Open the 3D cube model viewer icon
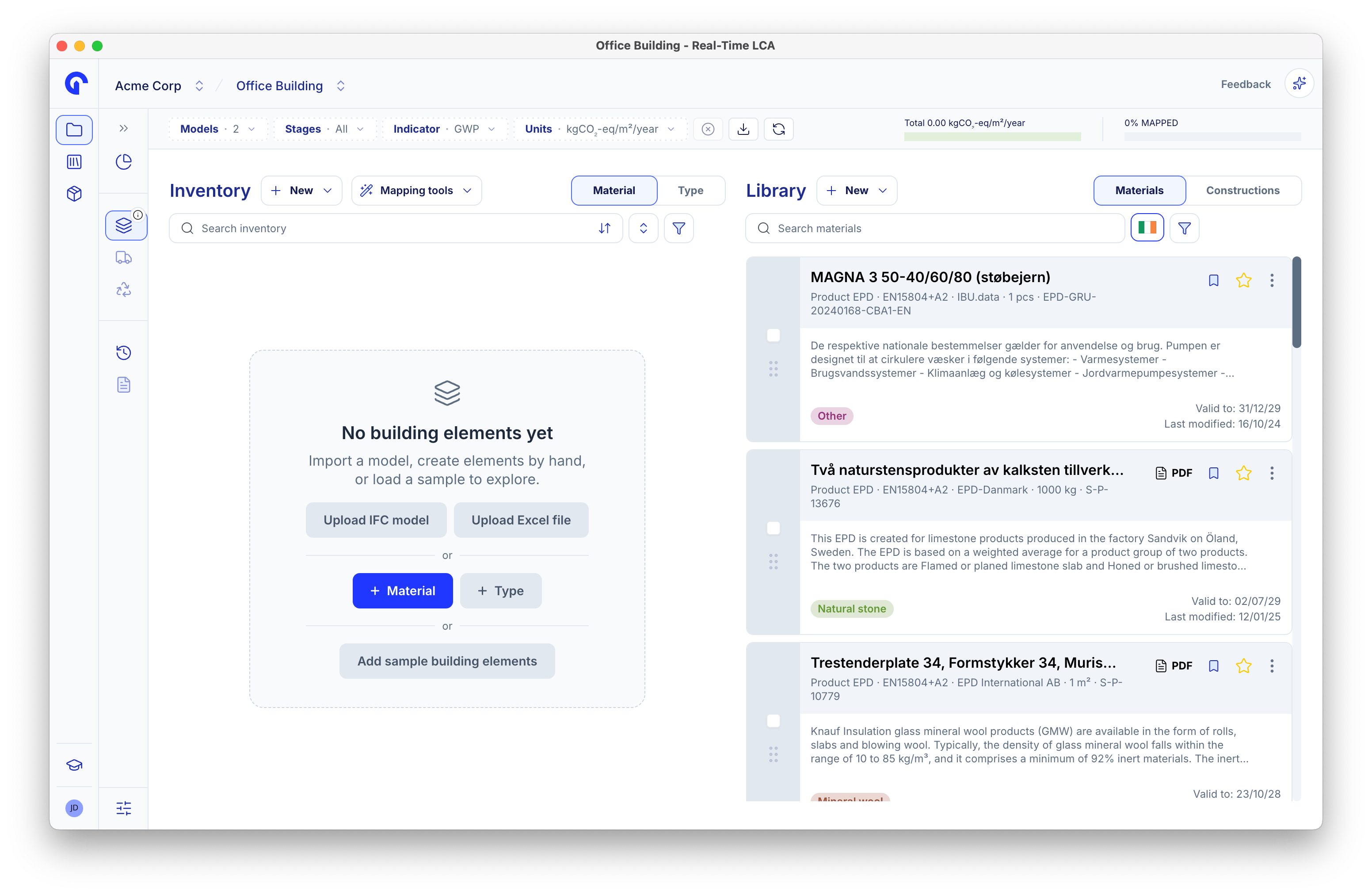1372x895 pixels. click(74, 194)
